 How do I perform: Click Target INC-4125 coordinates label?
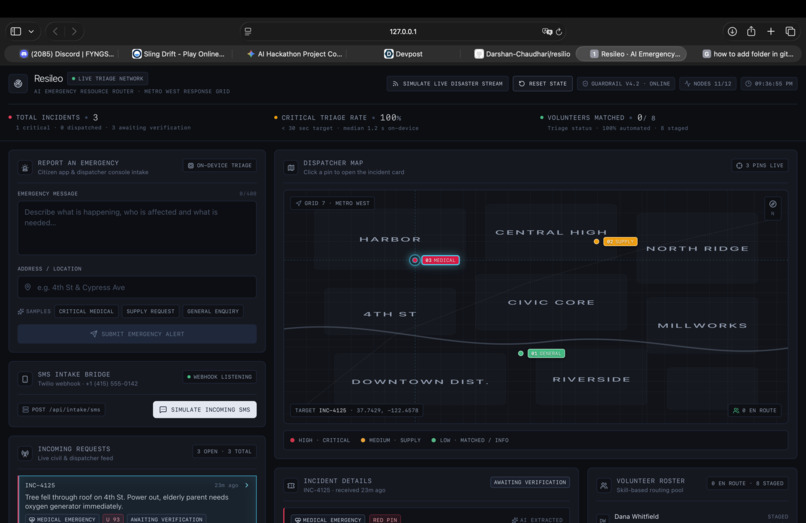(x=356, y=410)
